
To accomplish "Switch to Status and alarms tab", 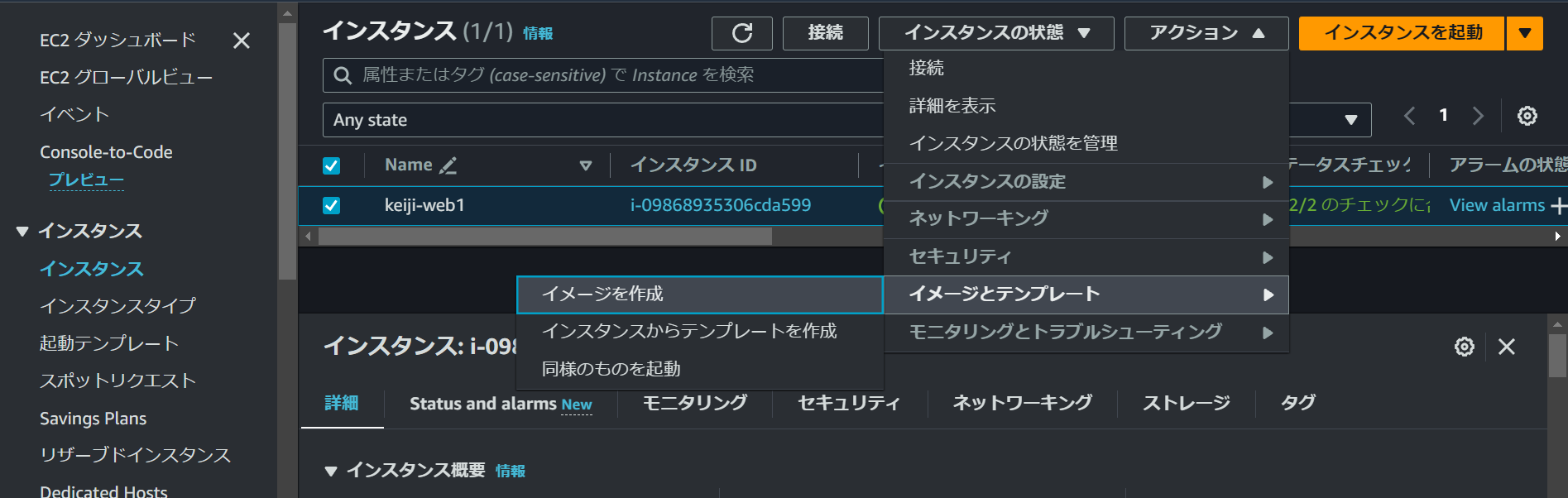I will pyautogui.click(x=501, y=404).
